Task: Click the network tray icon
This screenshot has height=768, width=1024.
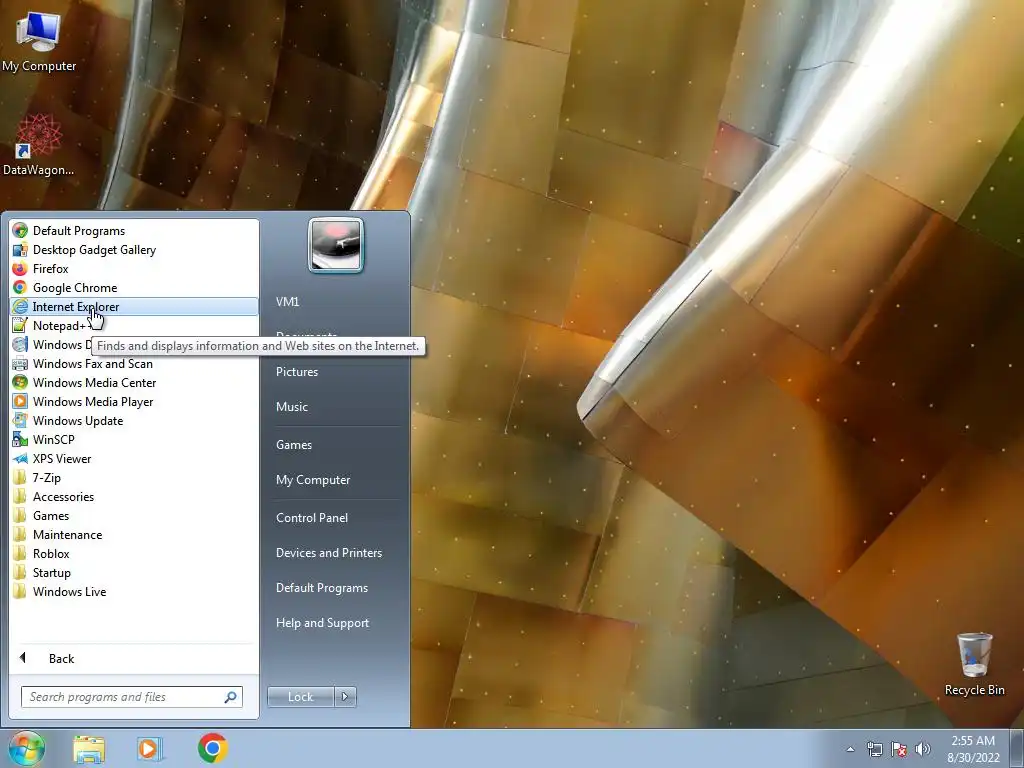Action: coord(874,749)
